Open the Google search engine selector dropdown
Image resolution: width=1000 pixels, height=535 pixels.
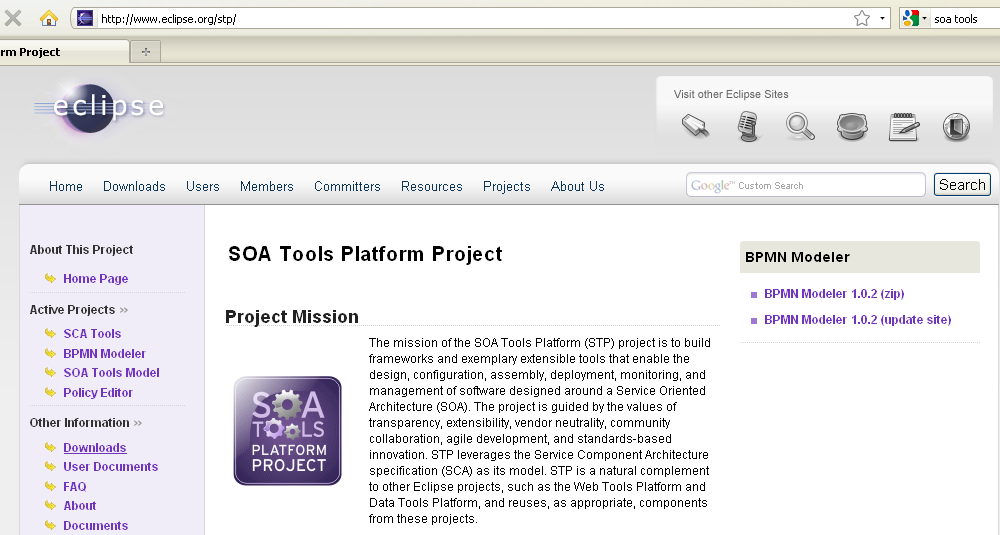pyautogui.click(x=914, y=18)
